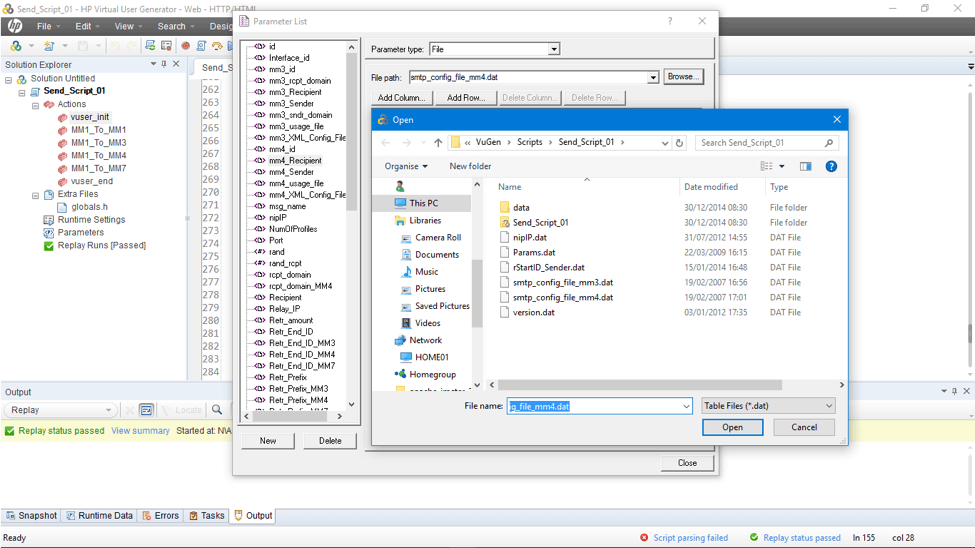Select the data folder icon in file list

[505, 208]
